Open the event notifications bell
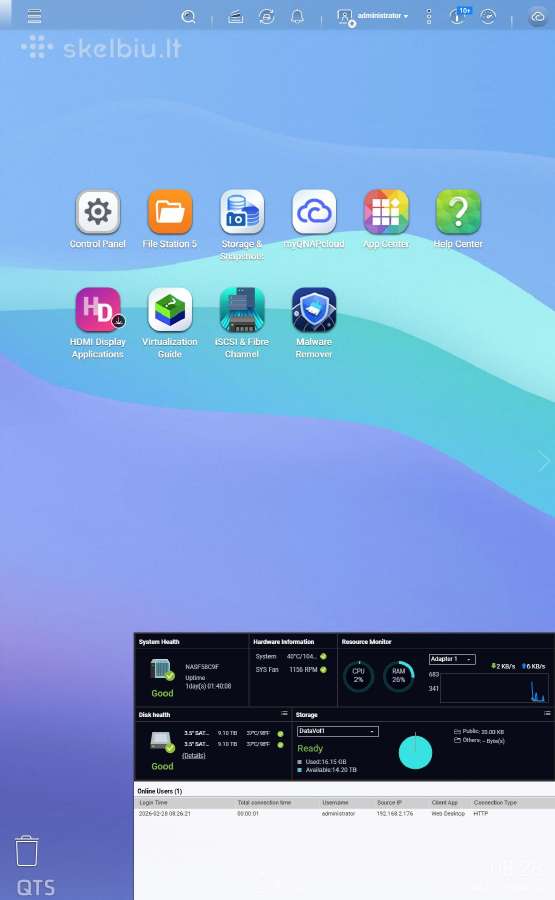Image resolution: width=555 pixels, height=900 pixels. pos(297,17)
